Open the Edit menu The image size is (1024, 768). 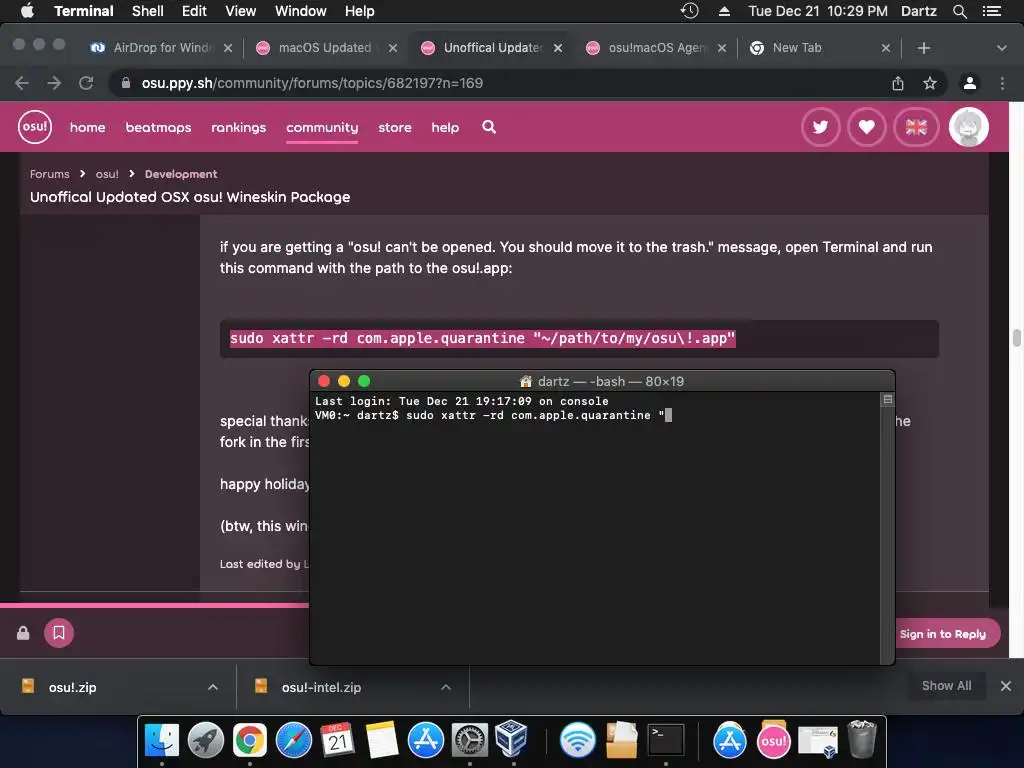pos(194,11)
